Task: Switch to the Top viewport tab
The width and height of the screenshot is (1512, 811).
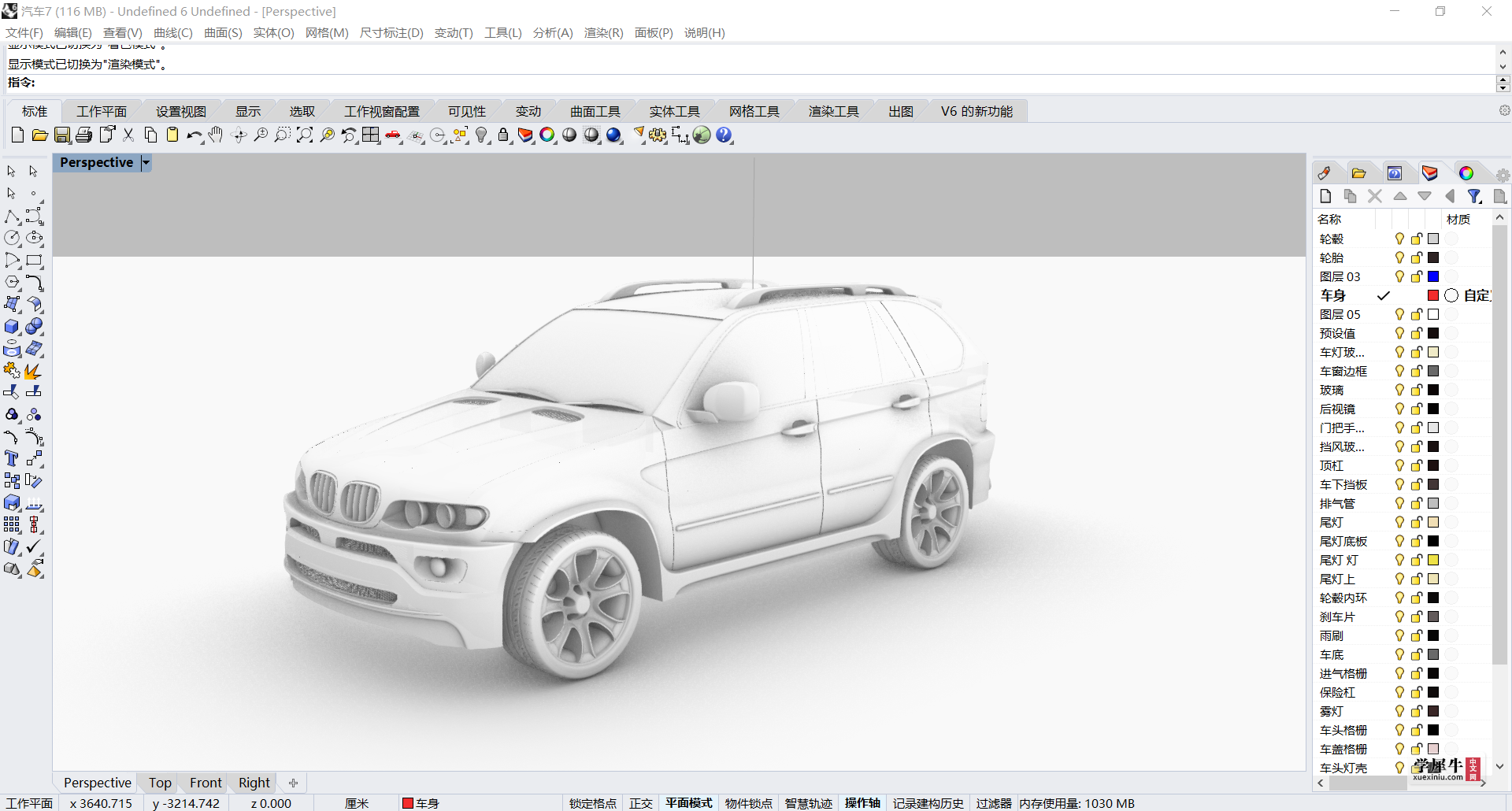Action: [160, 783]
